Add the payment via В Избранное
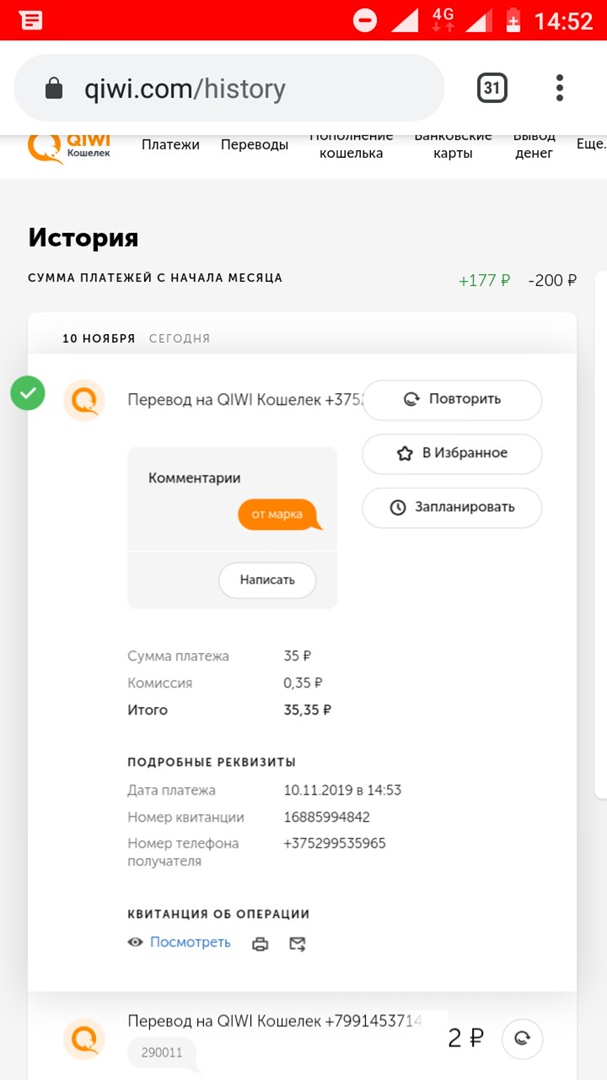Viewport: 607px width, 1080px height. [x=452, y=453]
